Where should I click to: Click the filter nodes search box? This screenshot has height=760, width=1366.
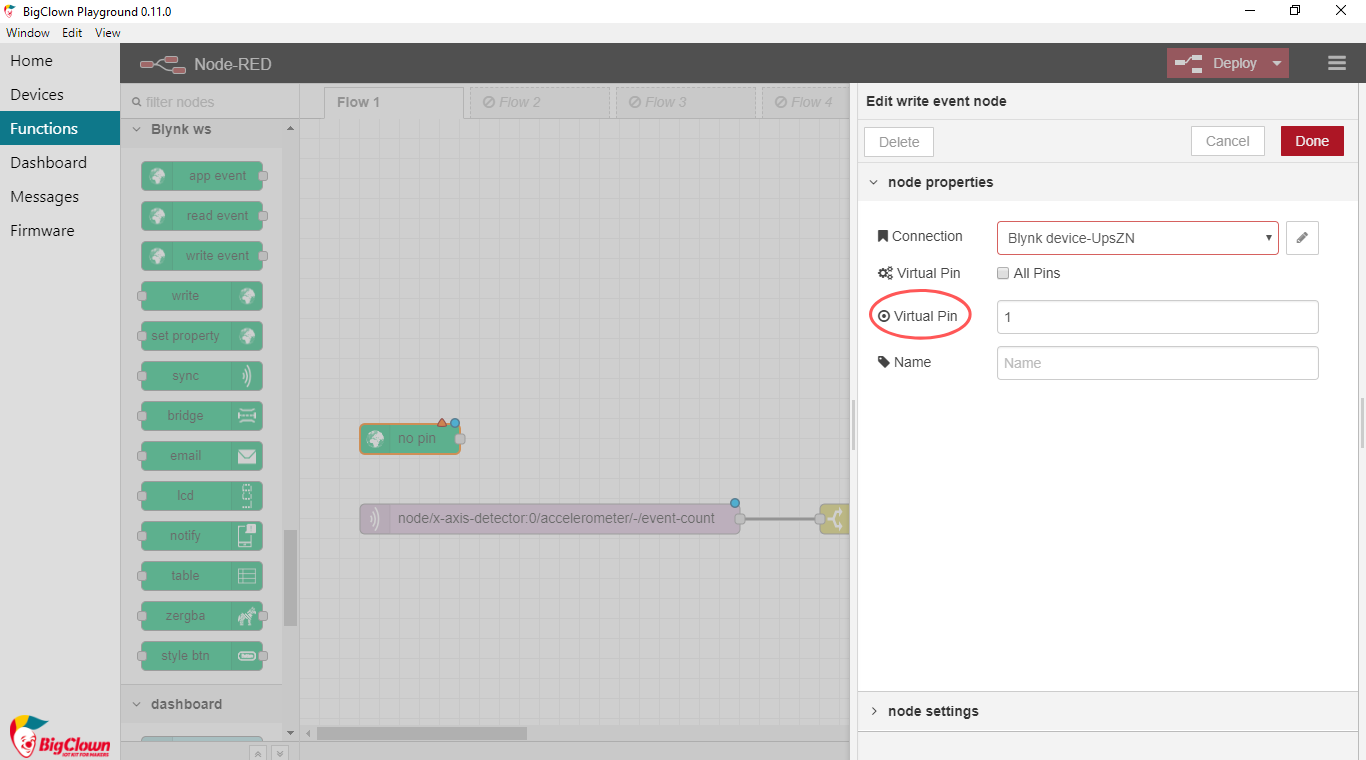pyautogui.click(x=210, y=102)
